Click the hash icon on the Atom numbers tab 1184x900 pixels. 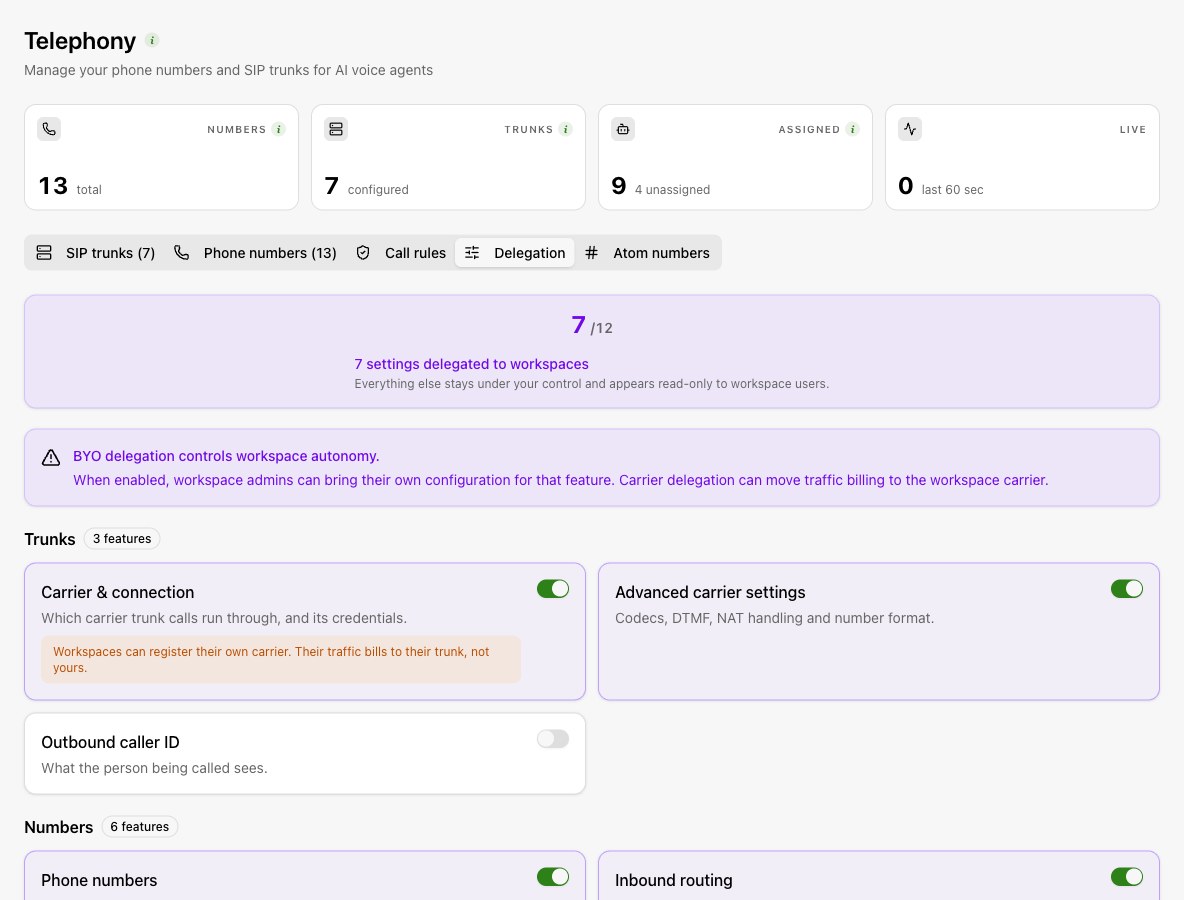591,253
